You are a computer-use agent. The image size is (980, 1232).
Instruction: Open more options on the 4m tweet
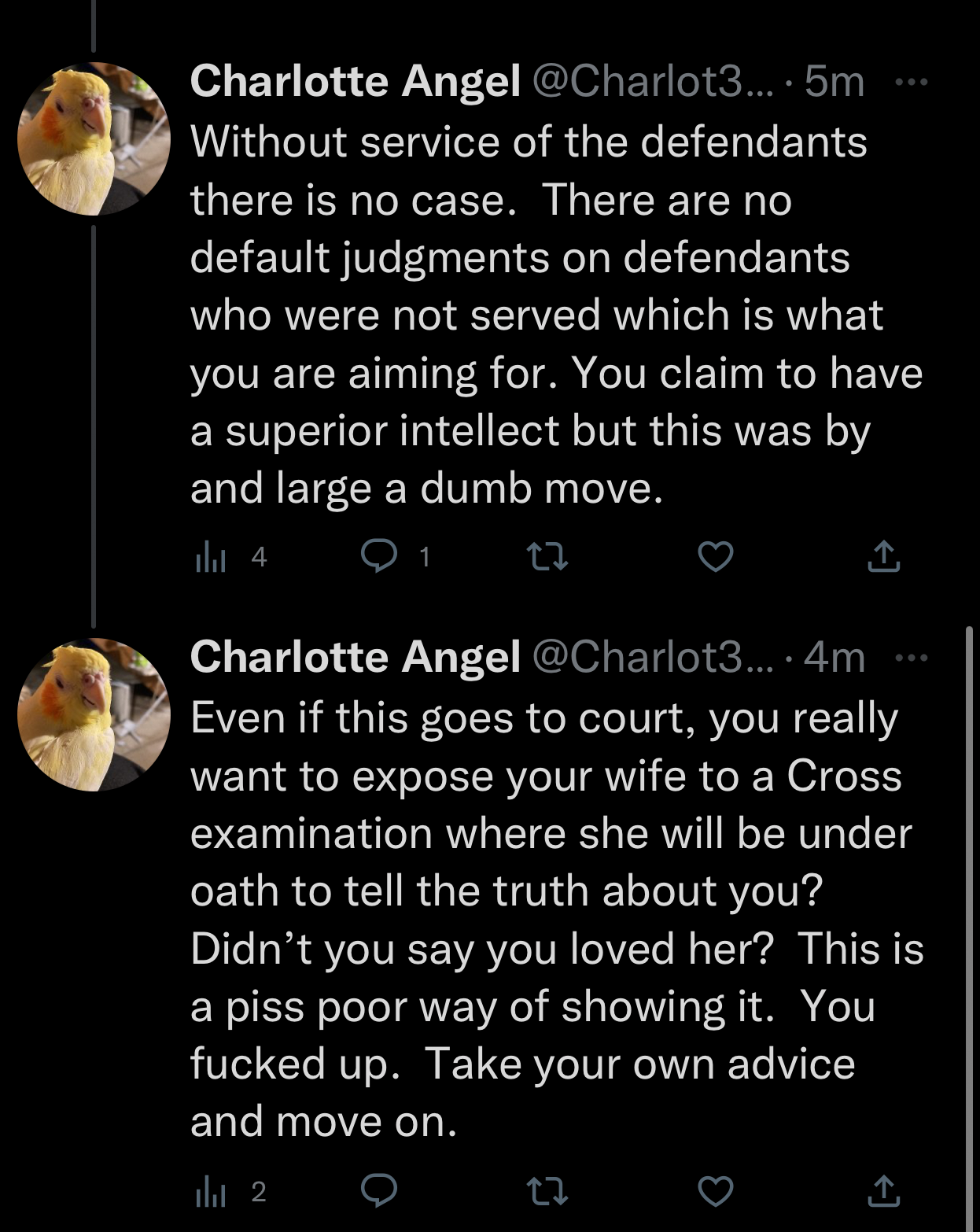coord(912,657)
